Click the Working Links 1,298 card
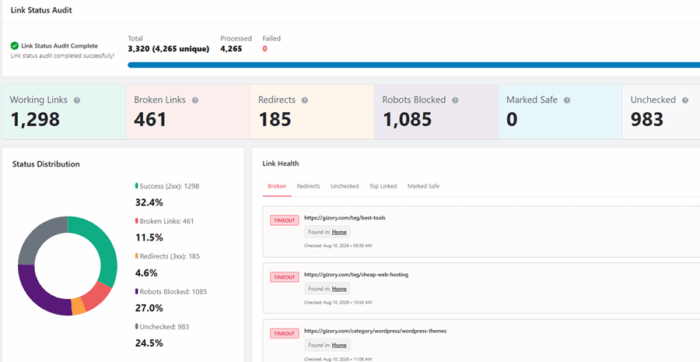This screenshot has width=700, height=362. click(63, 112)
